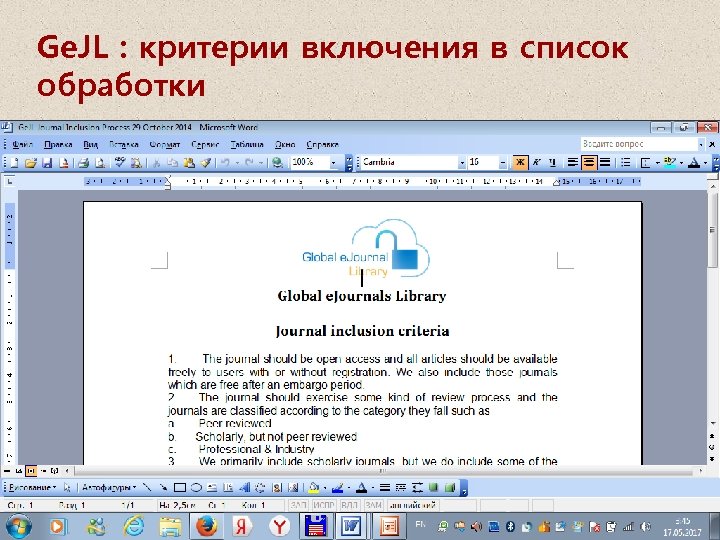Open the 3-D Style options
Viewport: 720px width, 540px height.
point(450,488)
